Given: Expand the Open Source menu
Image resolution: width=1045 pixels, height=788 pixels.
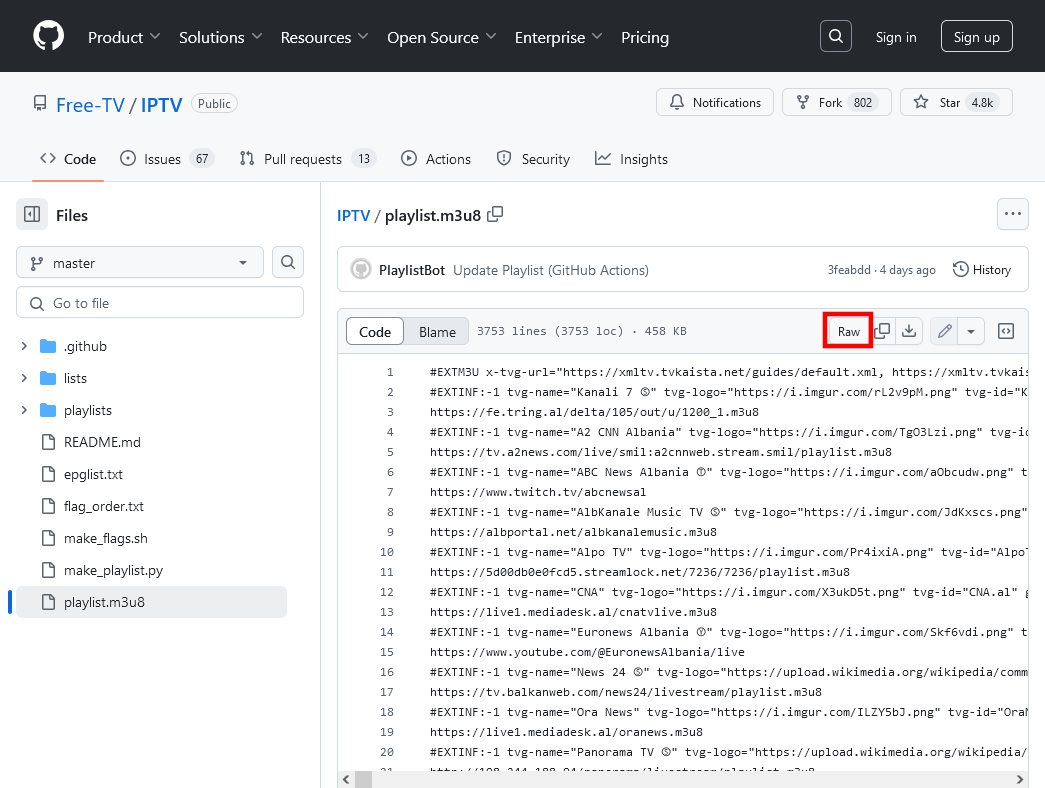Looking at the screenshot, I should [x=441, y=37].
